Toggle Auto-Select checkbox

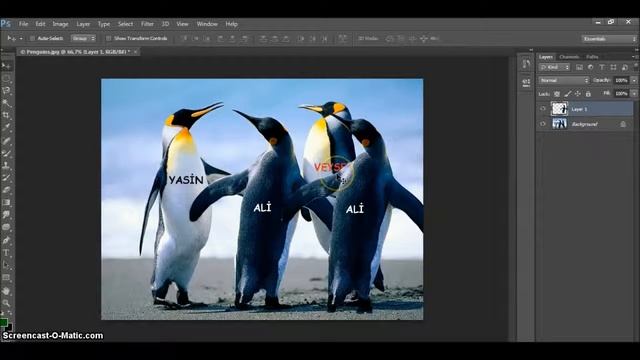[x=32, y=38]
